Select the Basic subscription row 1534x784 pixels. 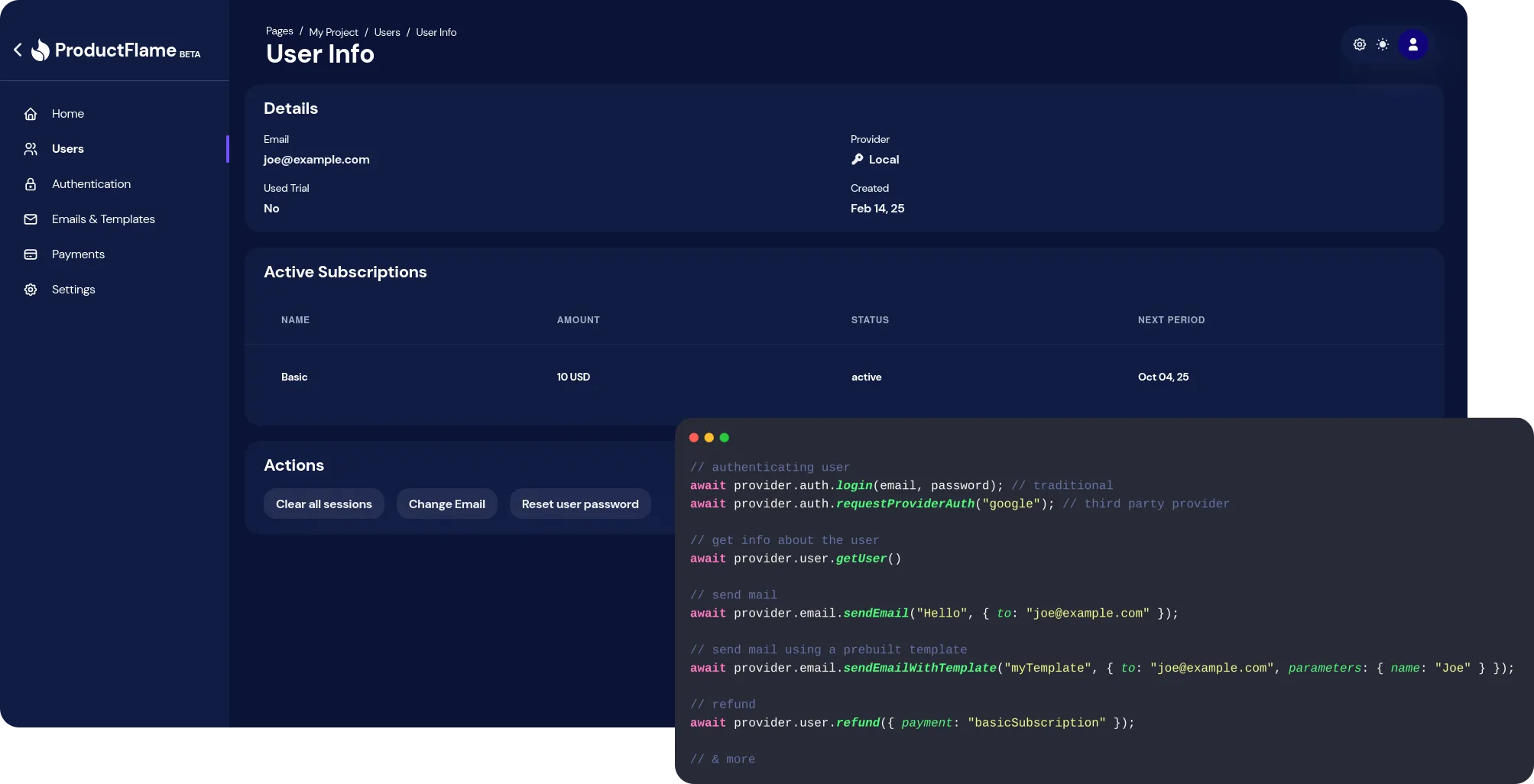(x=294, y=377)
